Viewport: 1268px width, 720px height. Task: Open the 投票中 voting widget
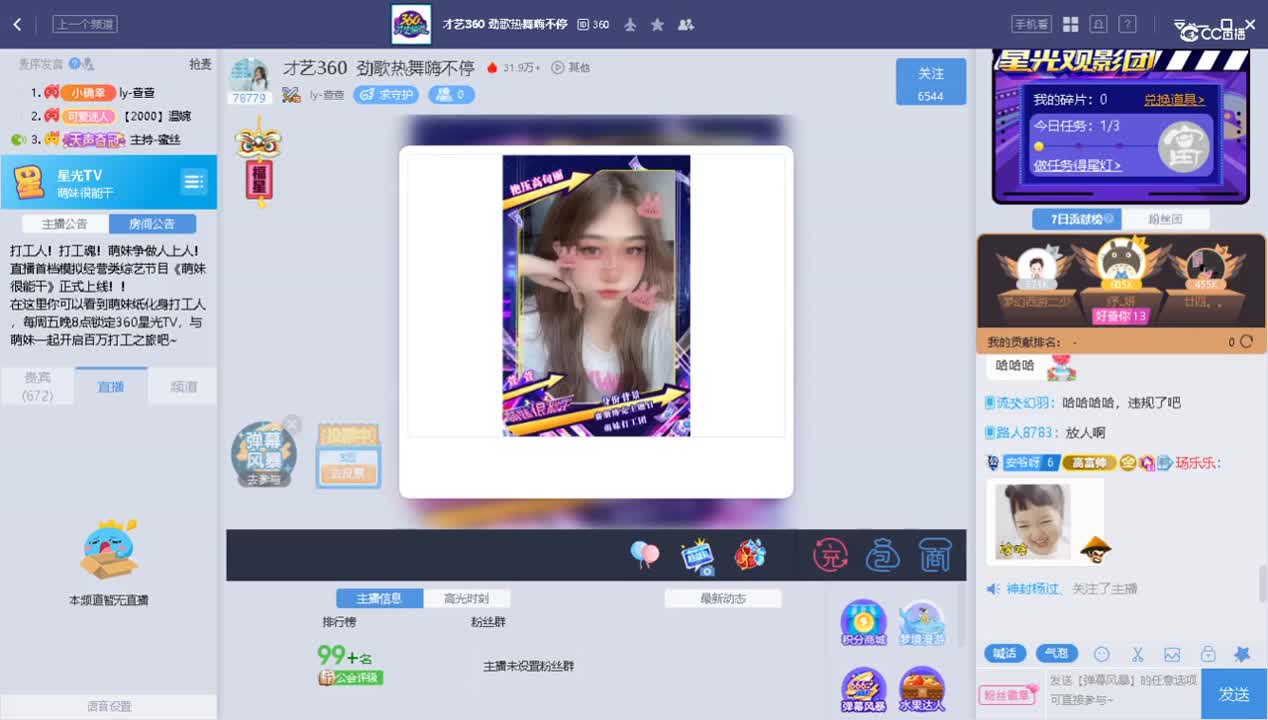pos(348,455)
